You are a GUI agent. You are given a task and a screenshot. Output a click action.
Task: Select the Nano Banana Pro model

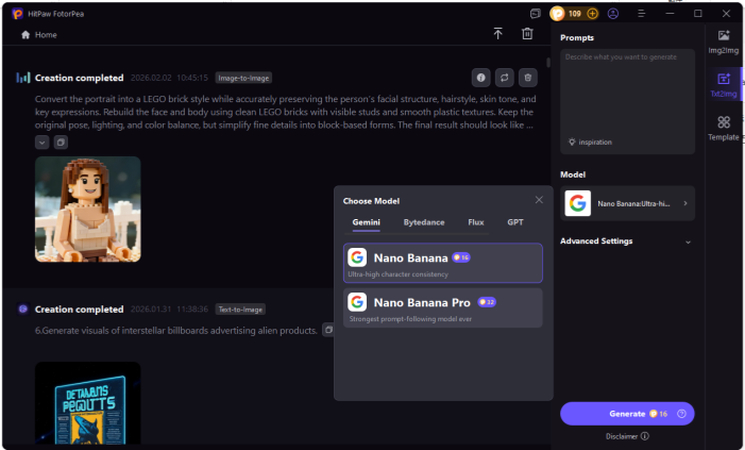(443, 307)
